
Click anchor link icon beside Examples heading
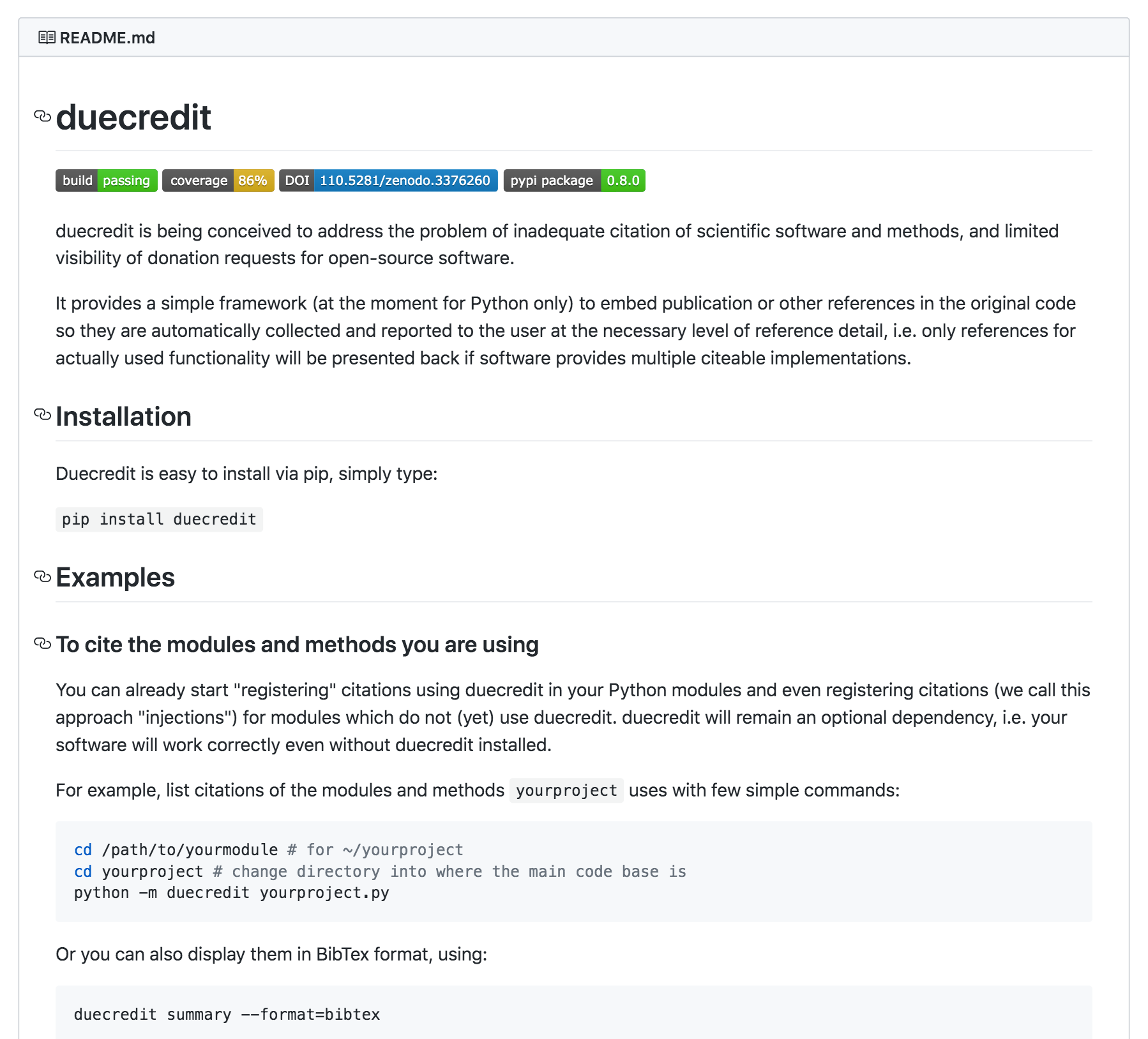(42, 576)
